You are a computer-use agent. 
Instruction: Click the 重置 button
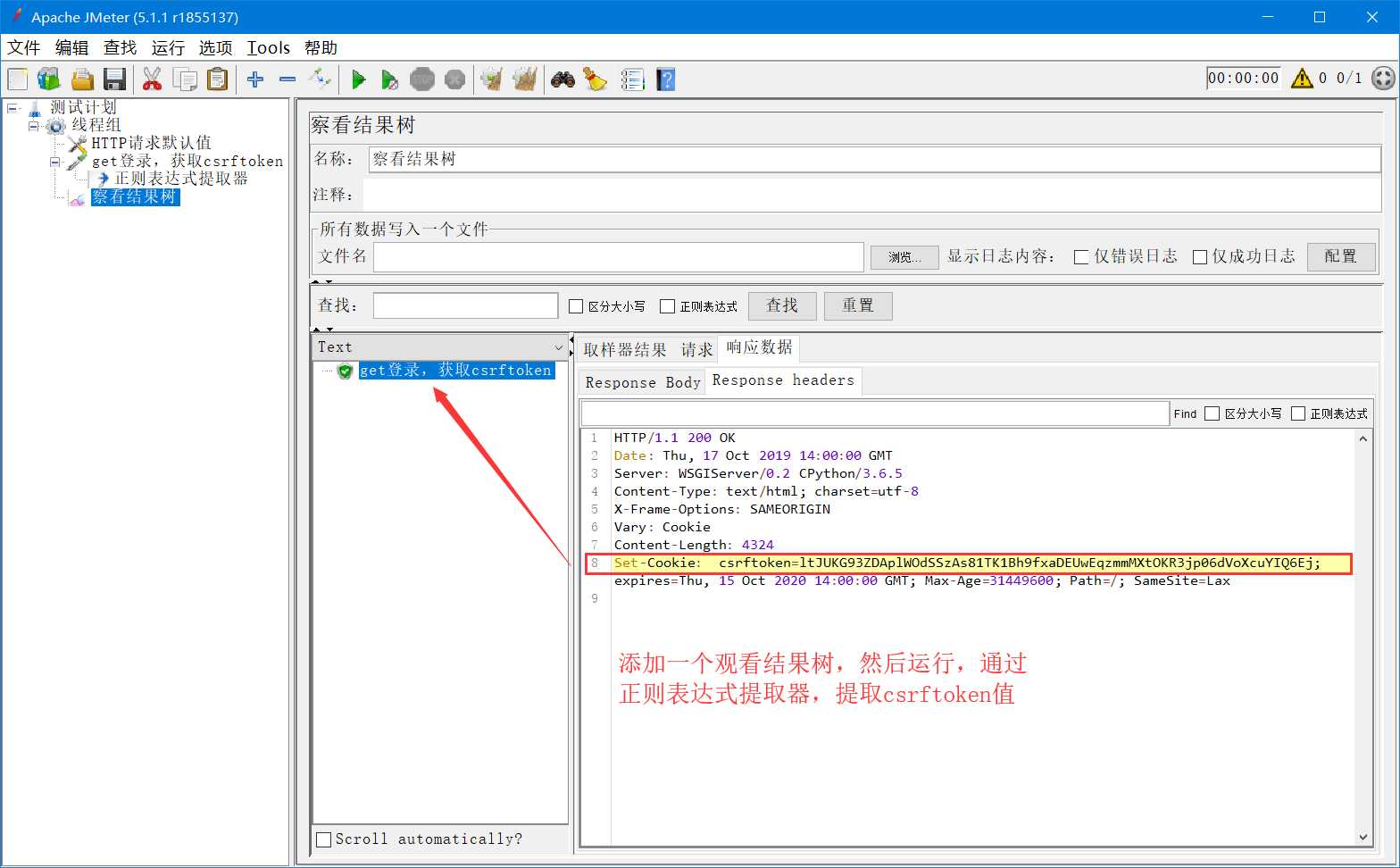click(x=858, y=305)
